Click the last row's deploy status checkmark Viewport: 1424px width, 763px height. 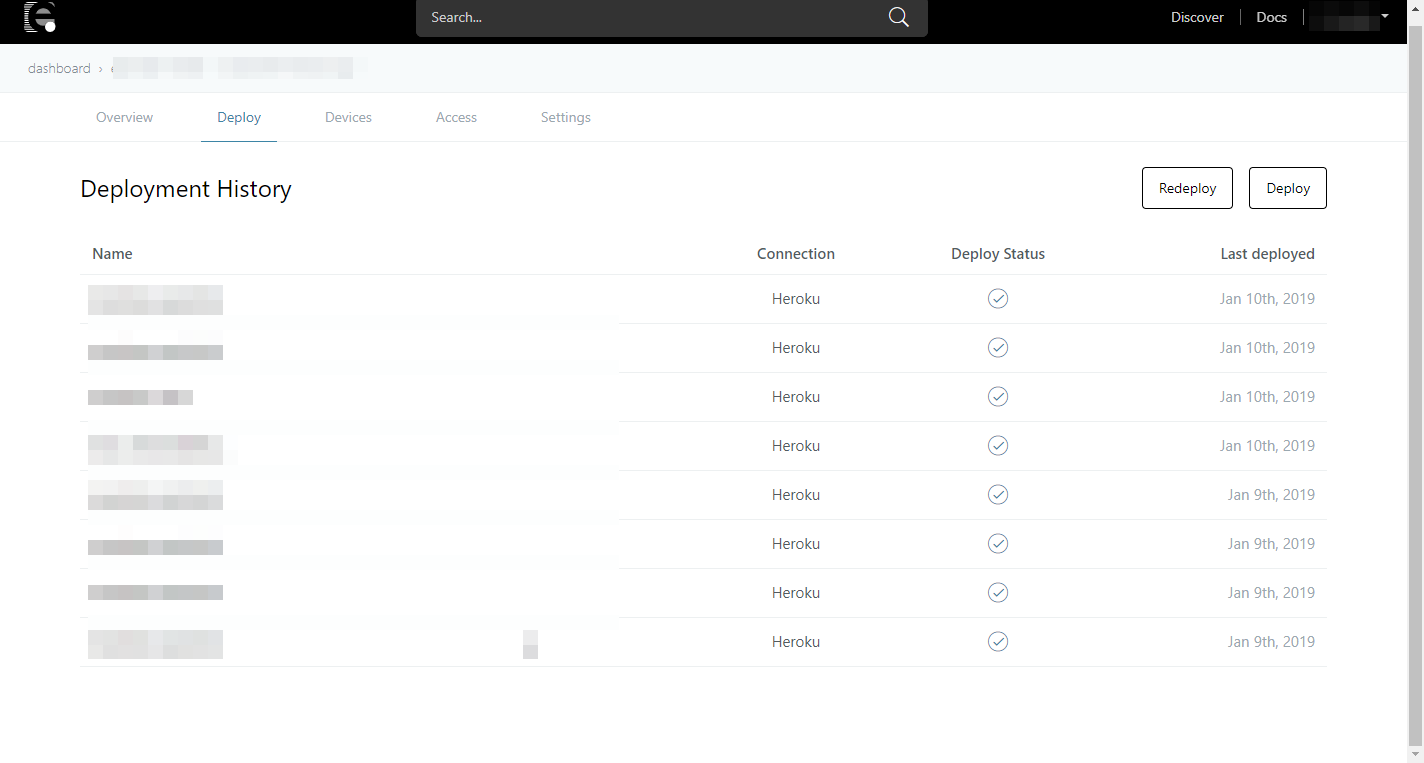point(997,642)
